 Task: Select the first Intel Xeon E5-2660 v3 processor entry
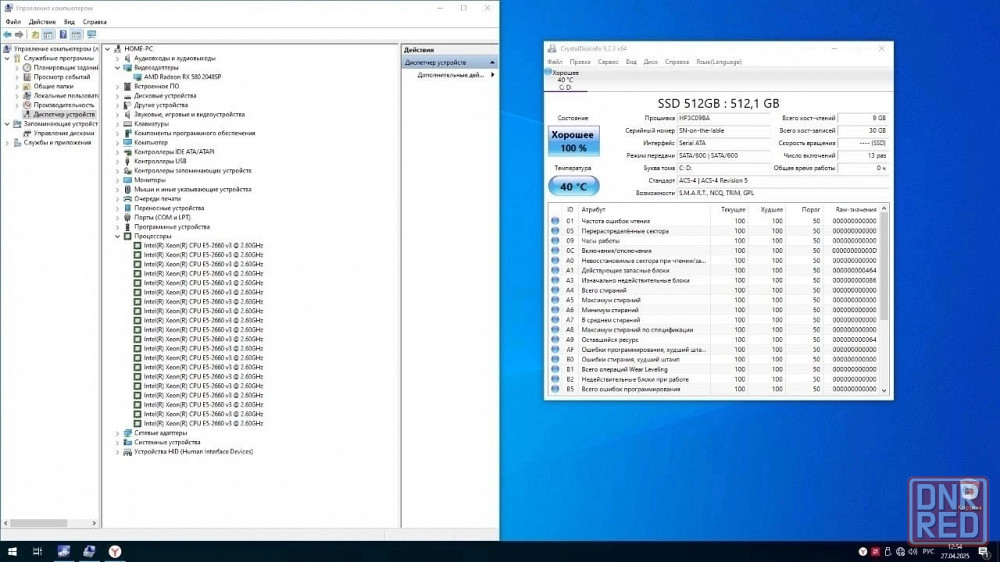(x=203, y=246)
